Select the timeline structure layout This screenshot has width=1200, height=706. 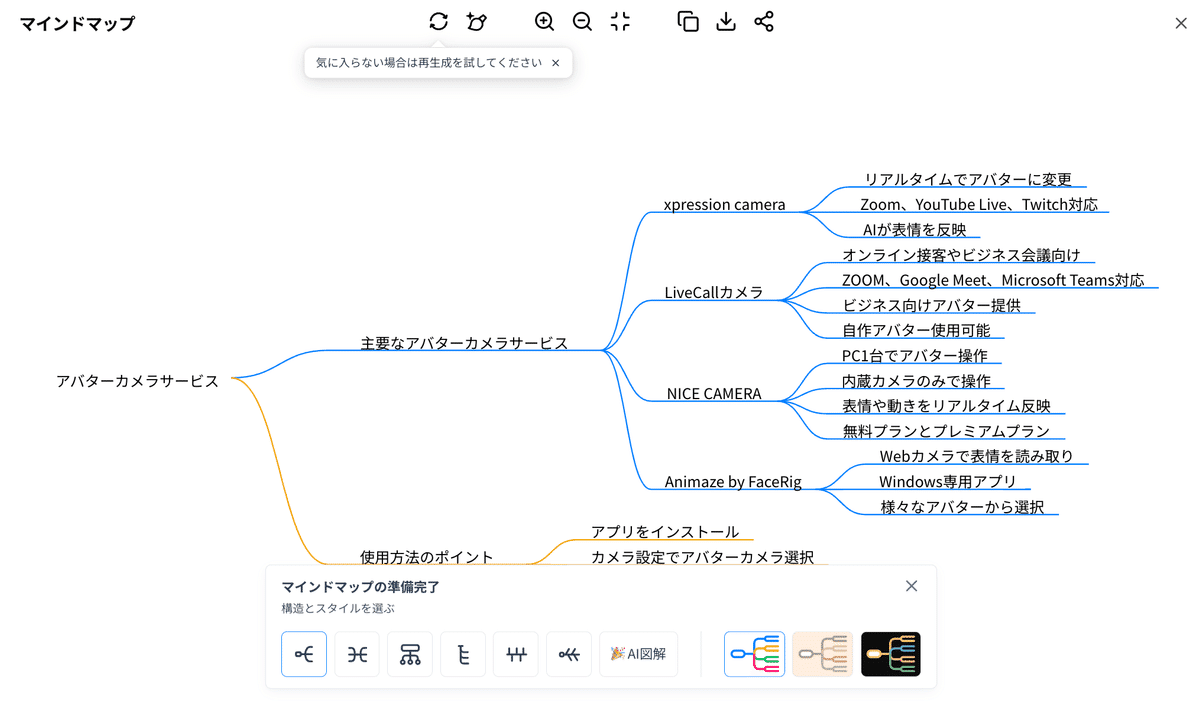pos(516,654)
